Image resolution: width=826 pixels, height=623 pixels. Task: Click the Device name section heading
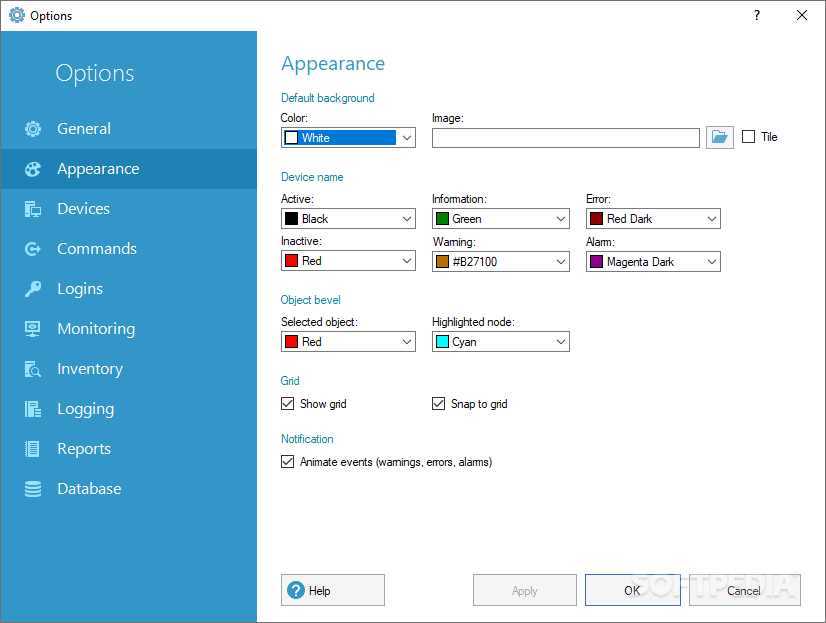pos(312,177)
